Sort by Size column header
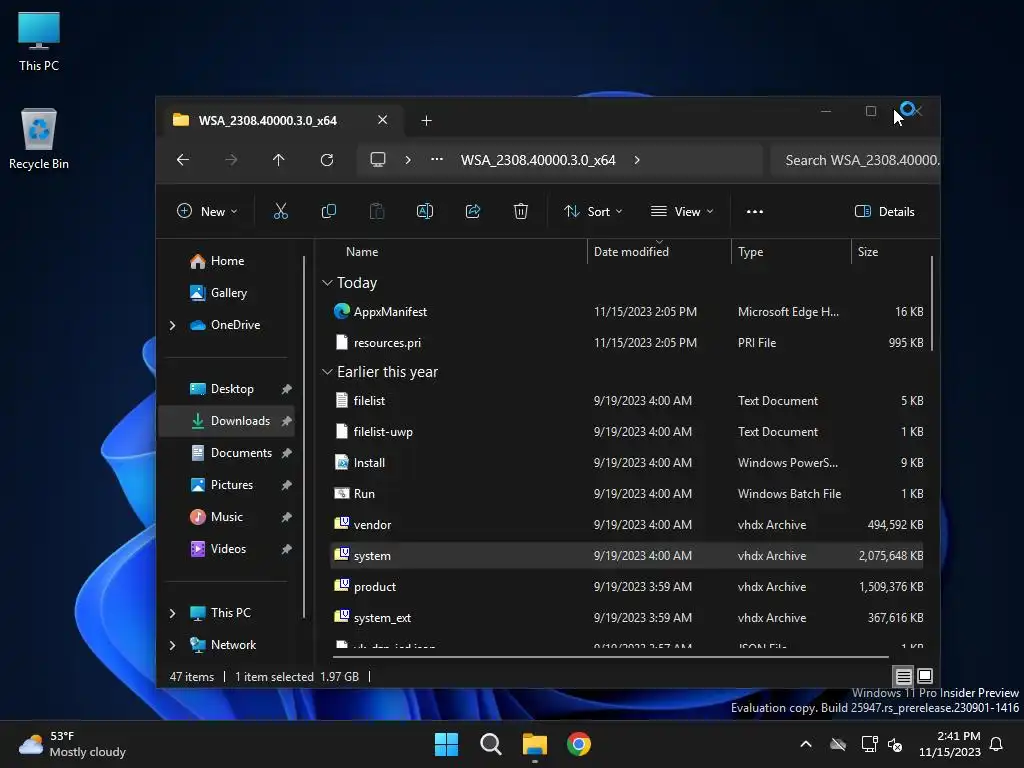Viewport: 1024px width, 768px height. [890, 252]
